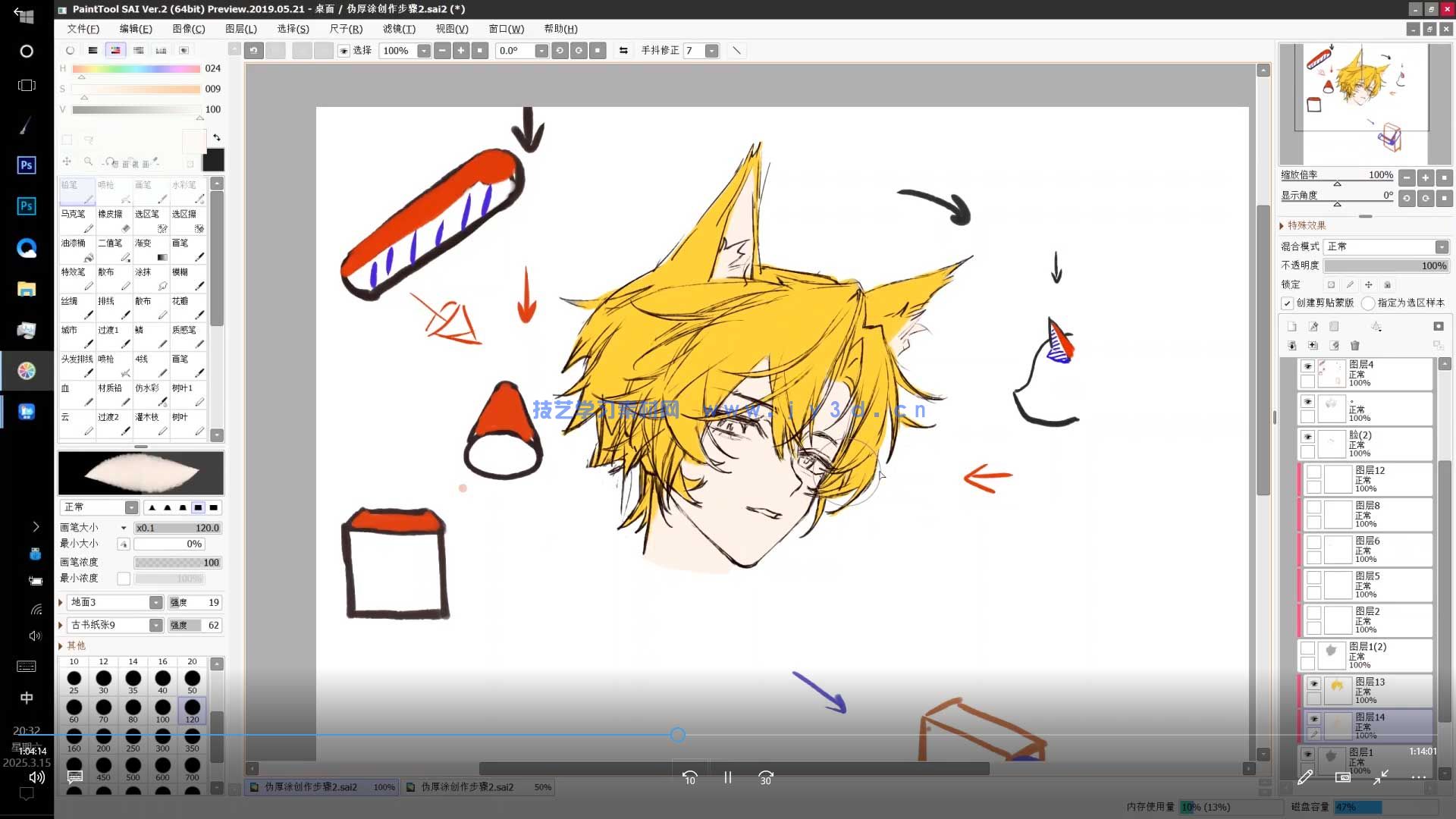The width and height of the screenshot is (1456, 819).
Task: Open the 图层(L) menu
Action: (x=241, y=29)
